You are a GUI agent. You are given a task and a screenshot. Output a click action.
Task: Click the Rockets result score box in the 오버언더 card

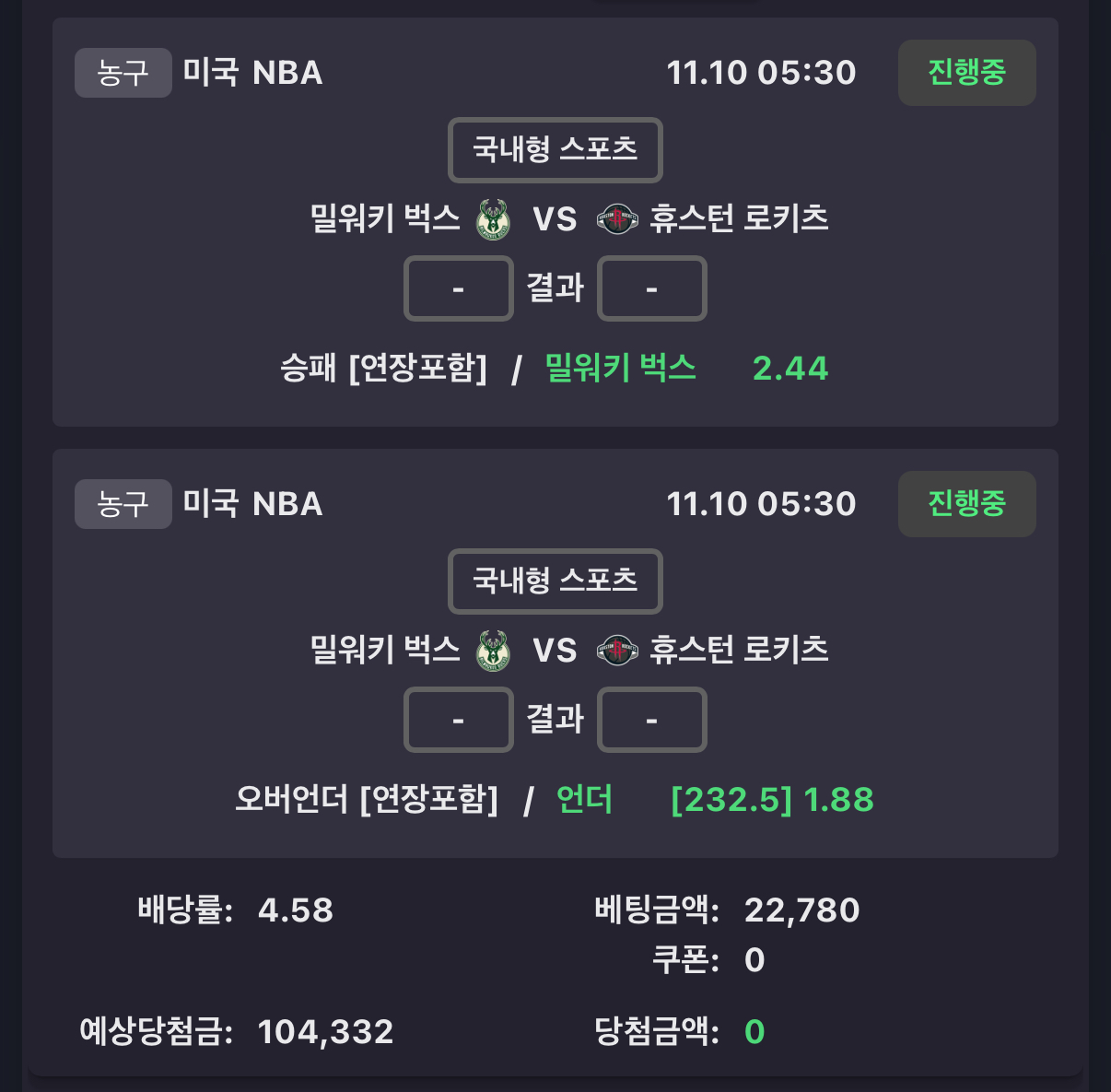point(651,720)
